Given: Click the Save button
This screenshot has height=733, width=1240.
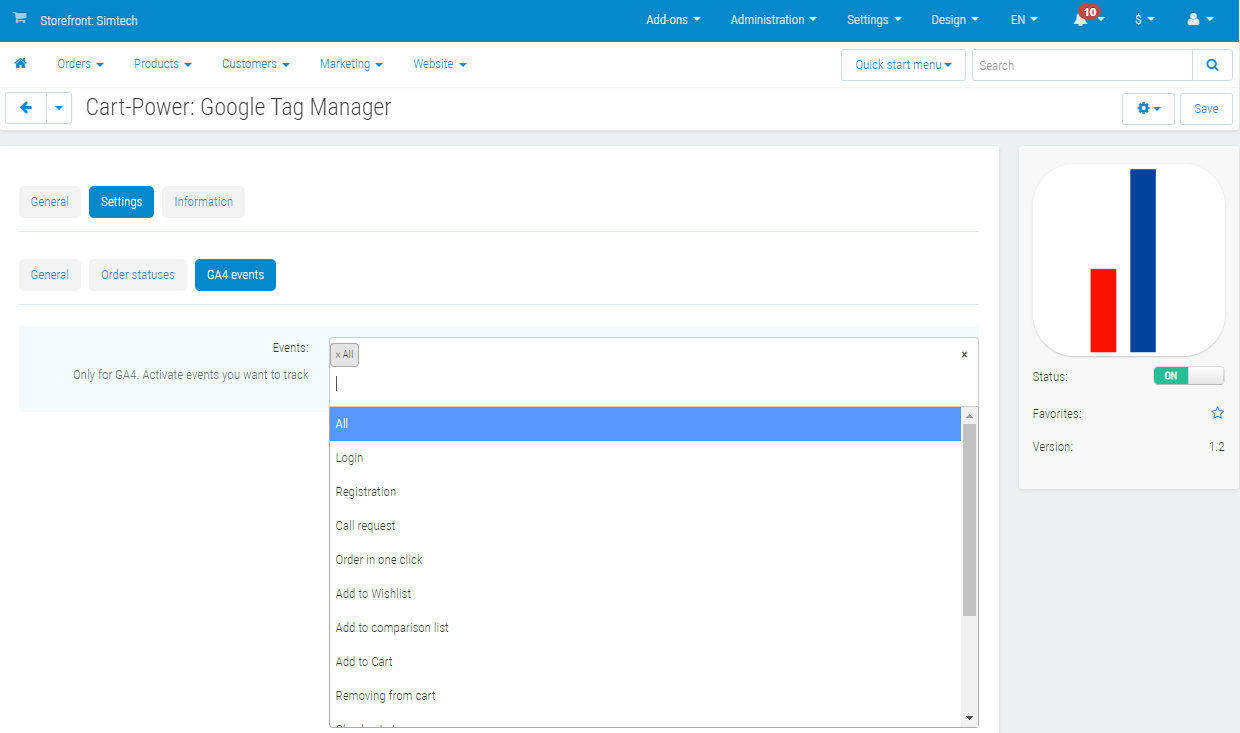Looking at the screenshot, I should (x=1206, y=108).
